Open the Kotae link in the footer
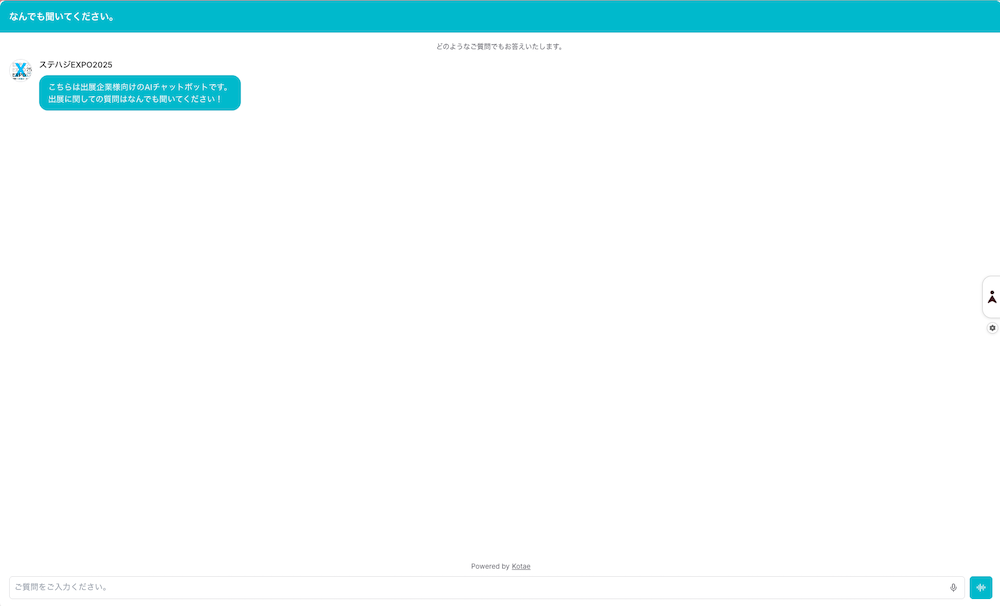Image resolution: width=1000 pixels, height=606 pixels. (521, 566)
